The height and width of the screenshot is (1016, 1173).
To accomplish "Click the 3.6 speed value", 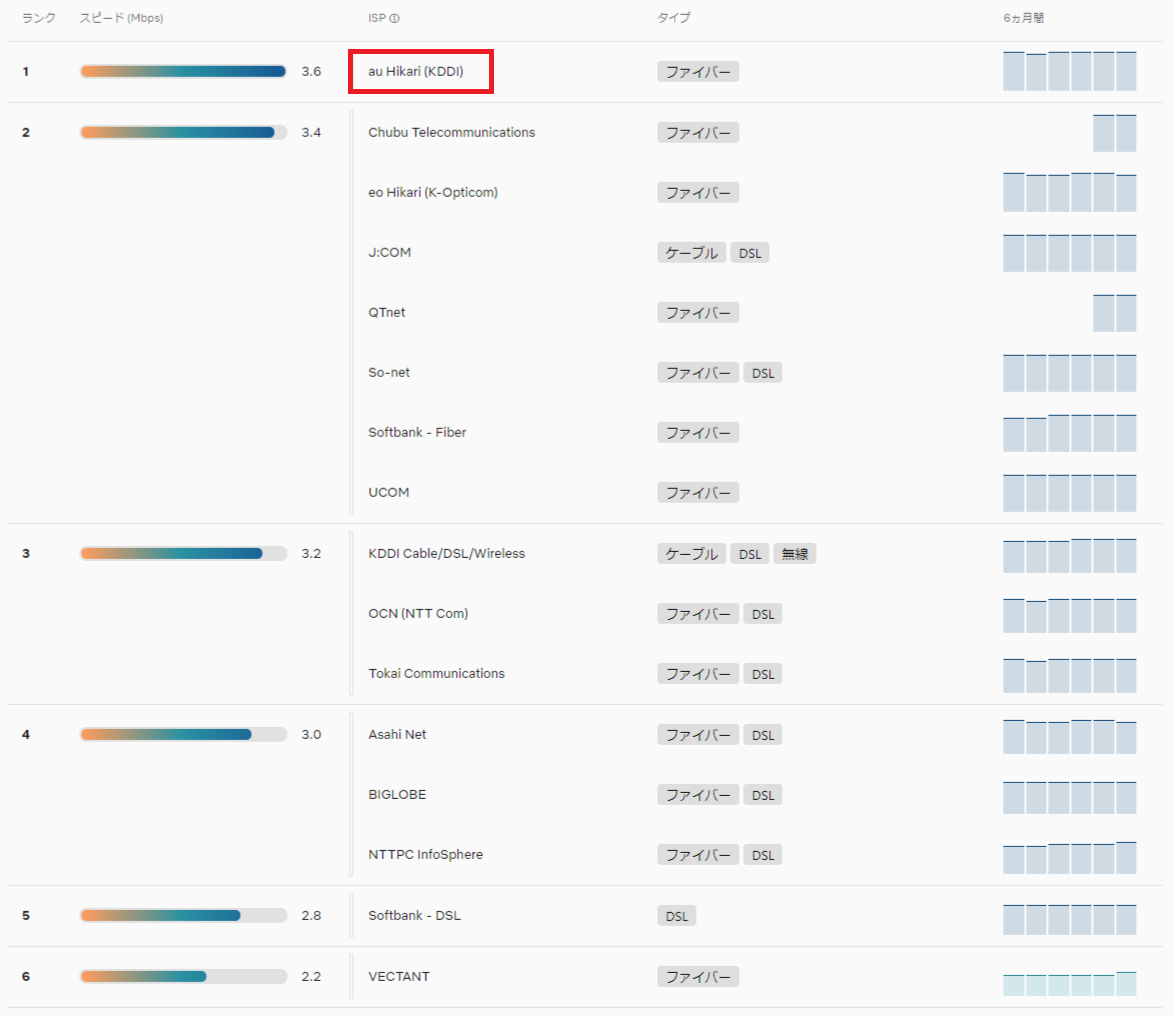I will point(311,71).
